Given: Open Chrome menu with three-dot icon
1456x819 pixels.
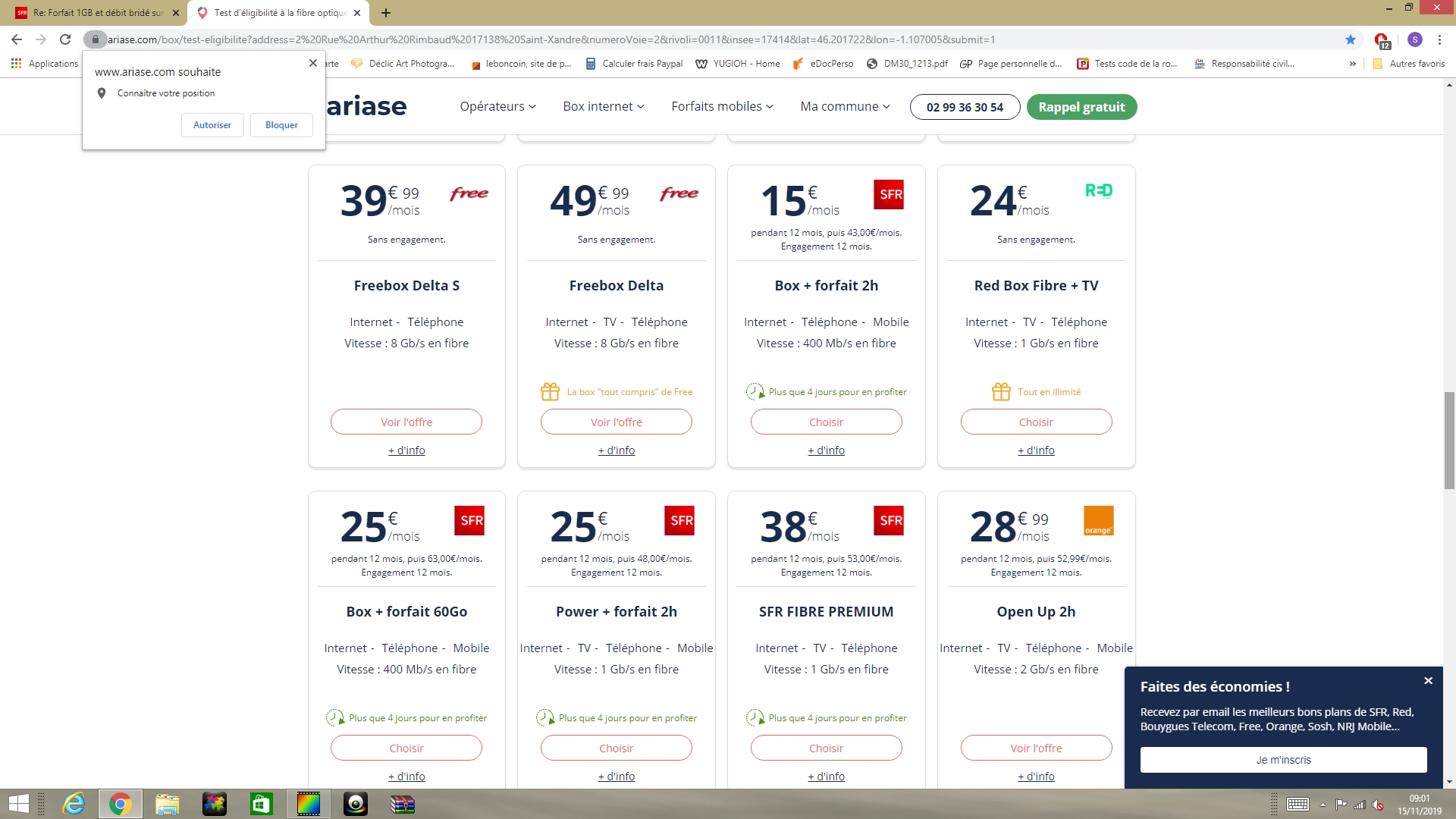Looking at the screenshot, I should 1439,39.
